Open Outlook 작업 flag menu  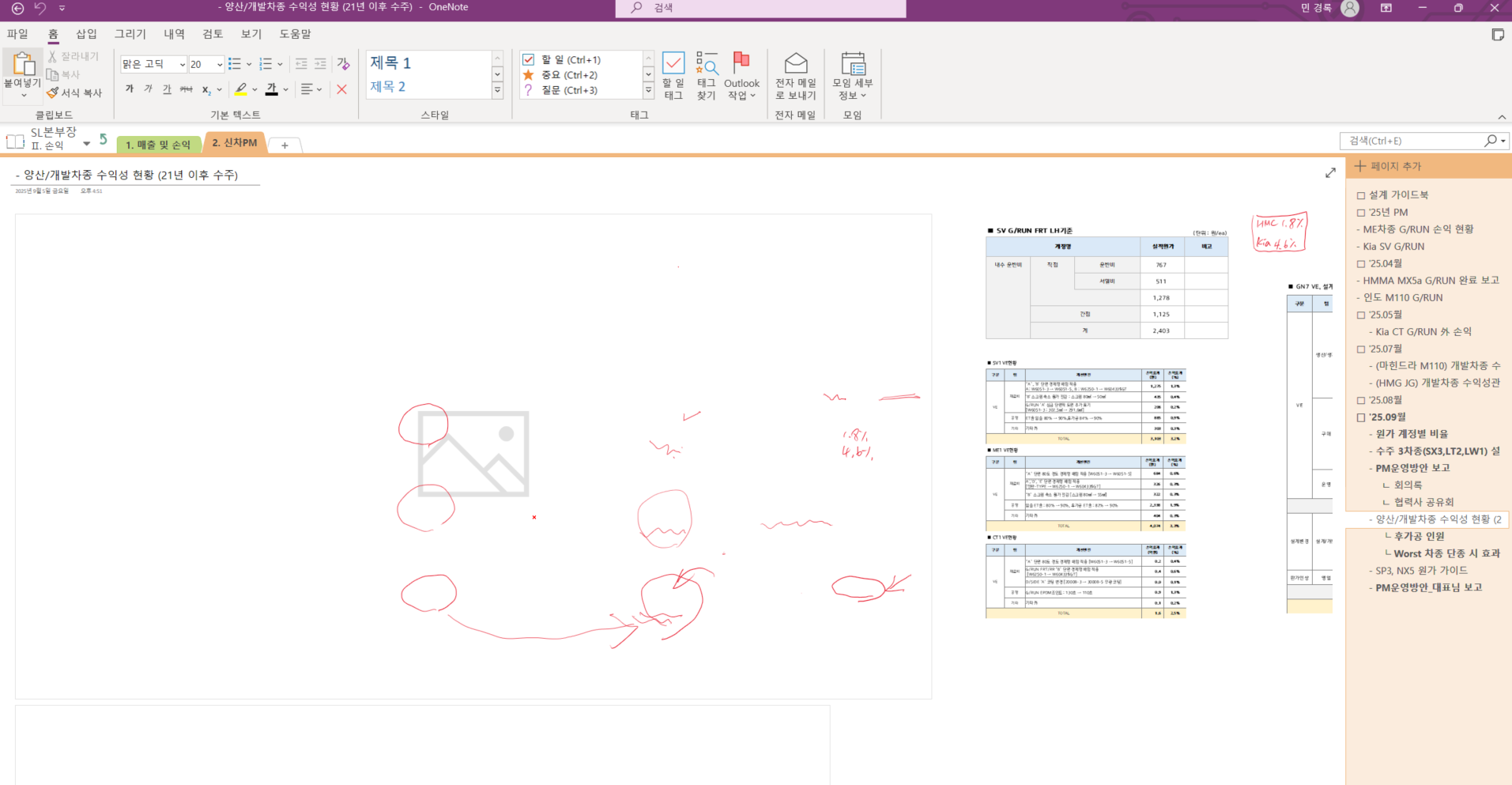click(x=741, y=76)
